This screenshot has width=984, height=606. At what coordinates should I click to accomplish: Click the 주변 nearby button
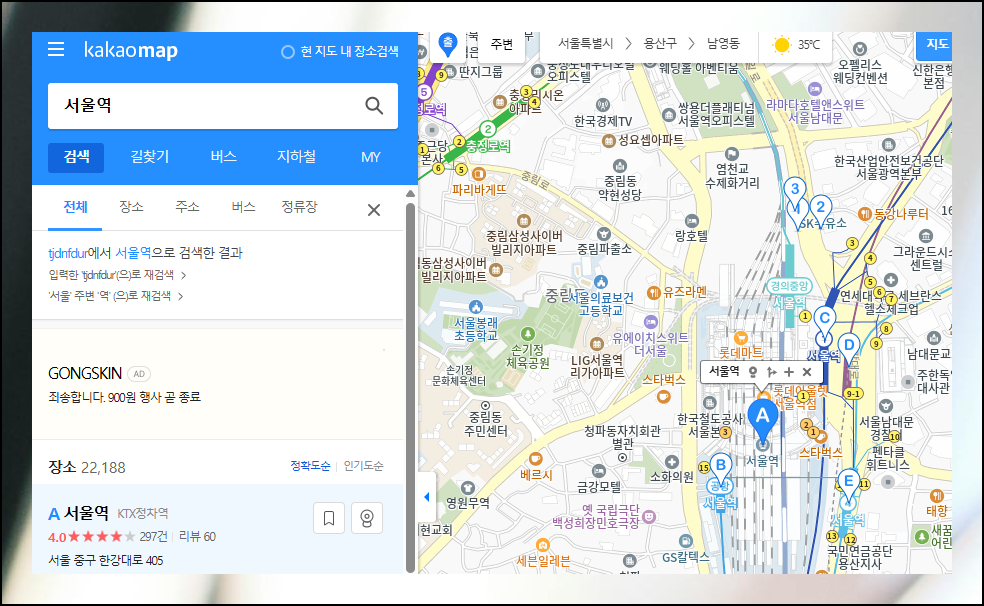pos(501,45)
